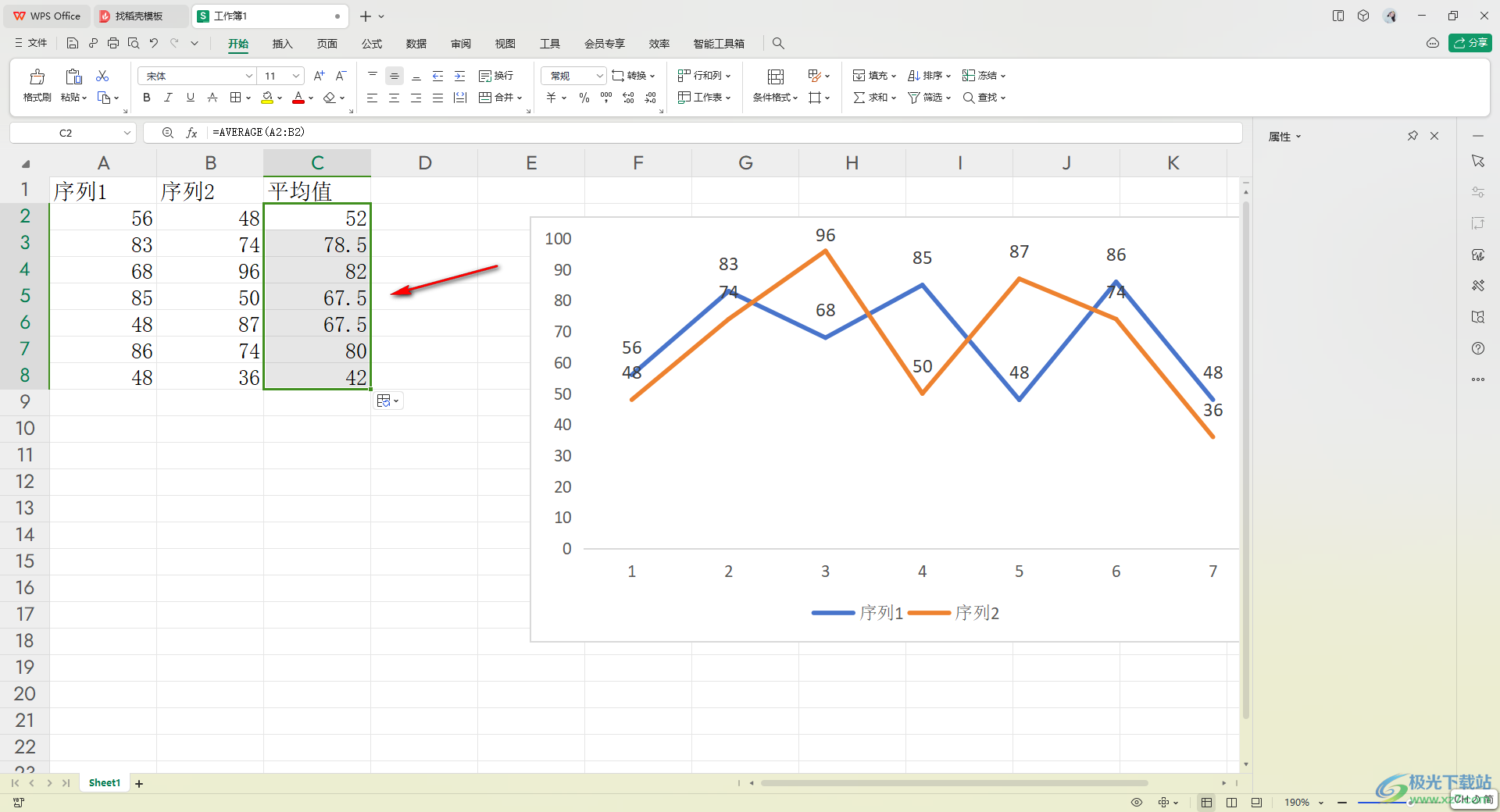Screen dimensions: 1500x812
Task: Switch to normal view in status bar
Action: pos(1207,802)
